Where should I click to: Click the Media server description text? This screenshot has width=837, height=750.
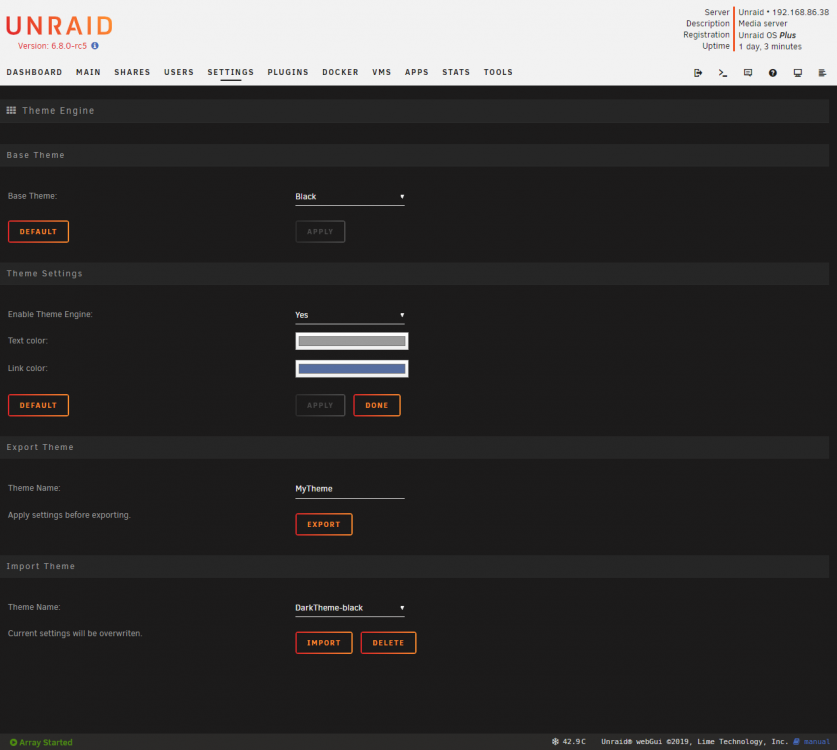click(763, 23)
